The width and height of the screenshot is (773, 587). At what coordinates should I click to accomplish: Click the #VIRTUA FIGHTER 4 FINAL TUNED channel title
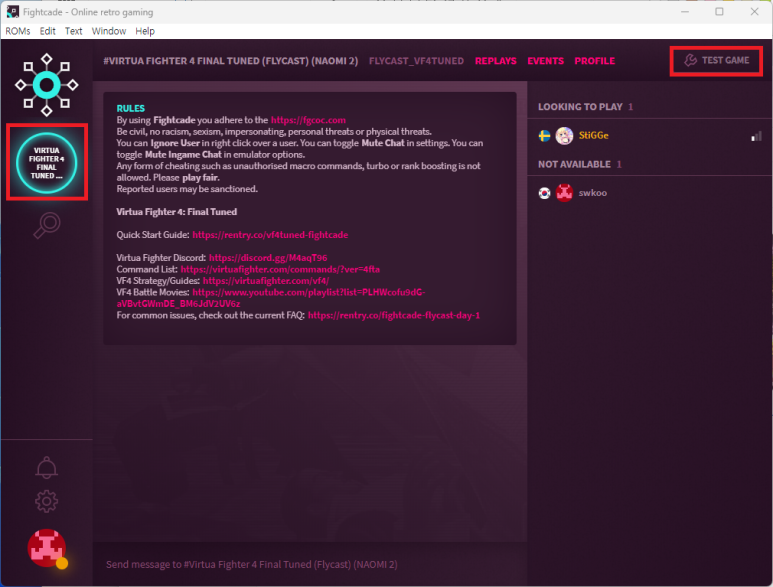coord(231,61)
